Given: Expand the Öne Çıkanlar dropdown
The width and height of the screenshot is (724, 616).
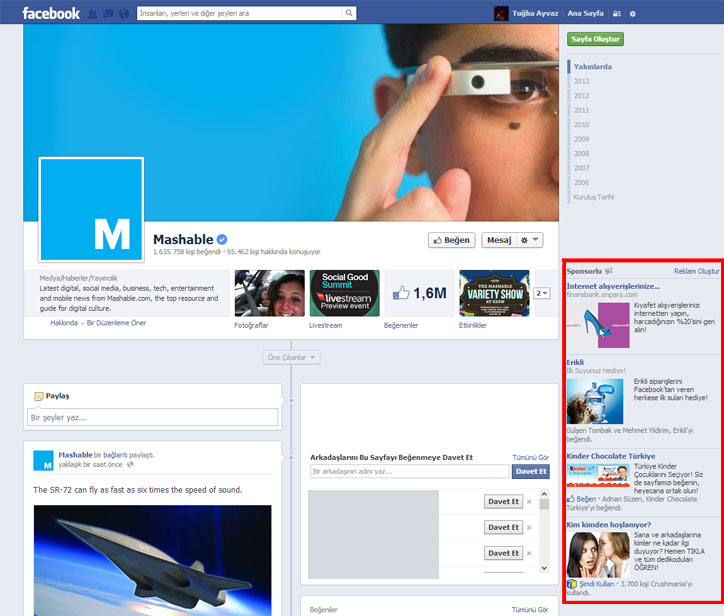Looking at the screenshot, I should (291, 357).
